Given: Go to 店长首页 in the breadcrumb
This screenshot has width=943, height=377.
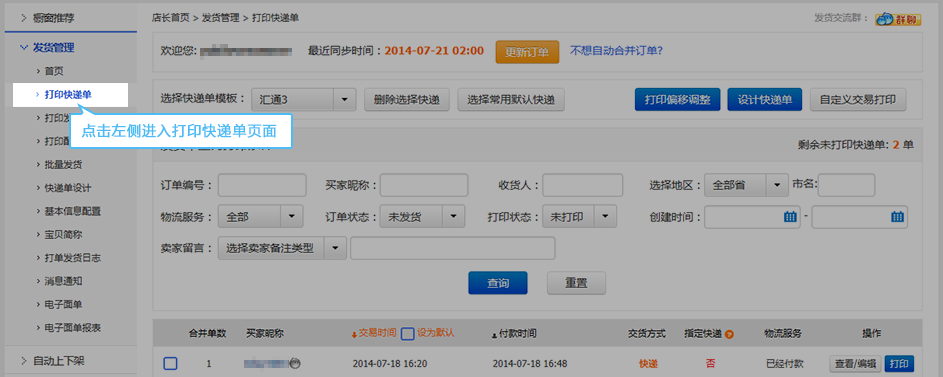Looking at the screenshot, I should (x=171, y=18).
